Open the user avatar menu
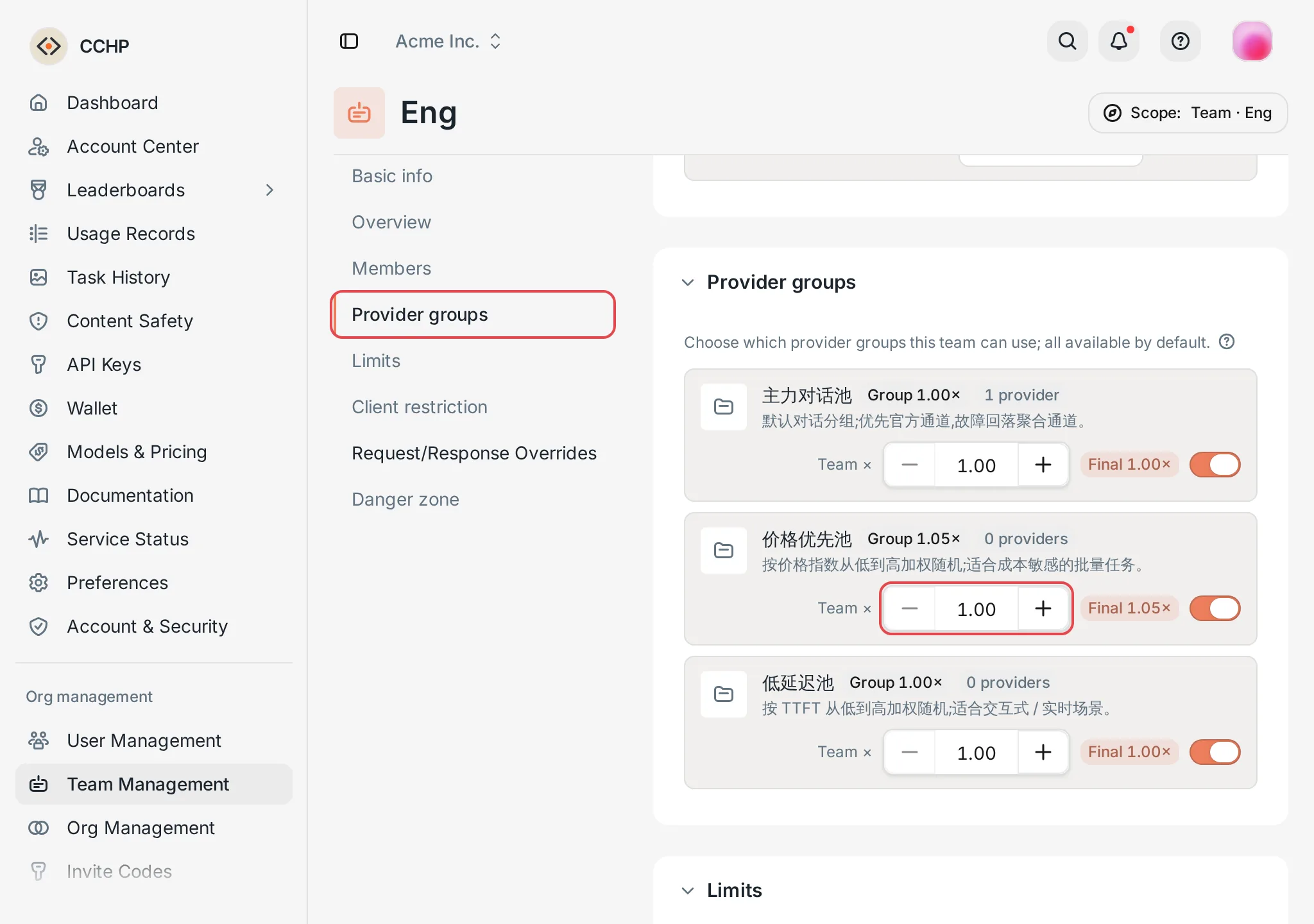 pyautogui.click(x=1252, y=41)
